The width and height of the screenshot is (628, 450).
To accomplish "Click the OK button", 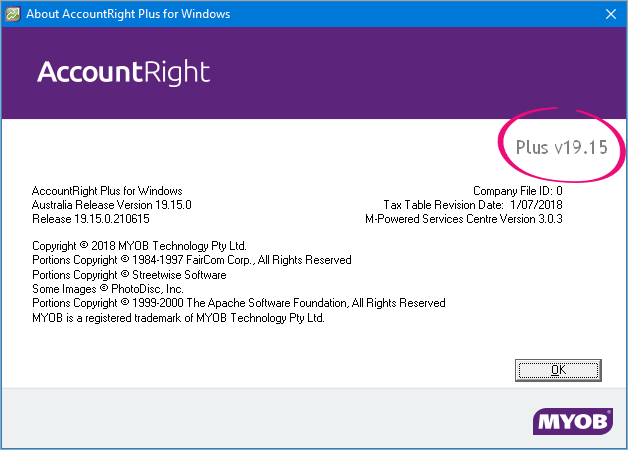I will pyautogui.click(x=558, y=369).
